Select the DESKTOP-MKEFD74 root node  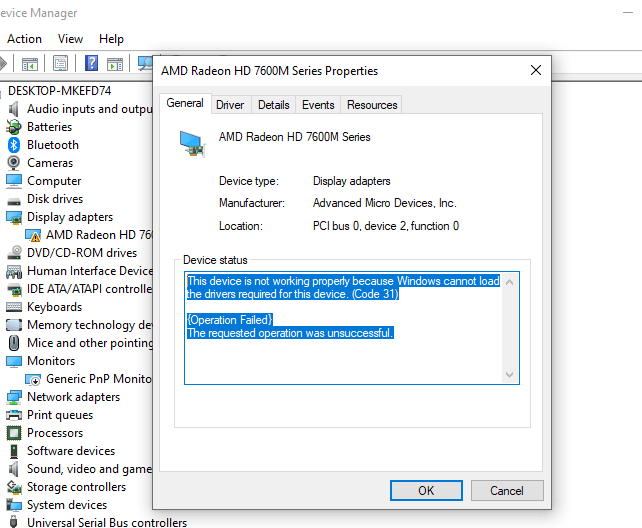60,91
